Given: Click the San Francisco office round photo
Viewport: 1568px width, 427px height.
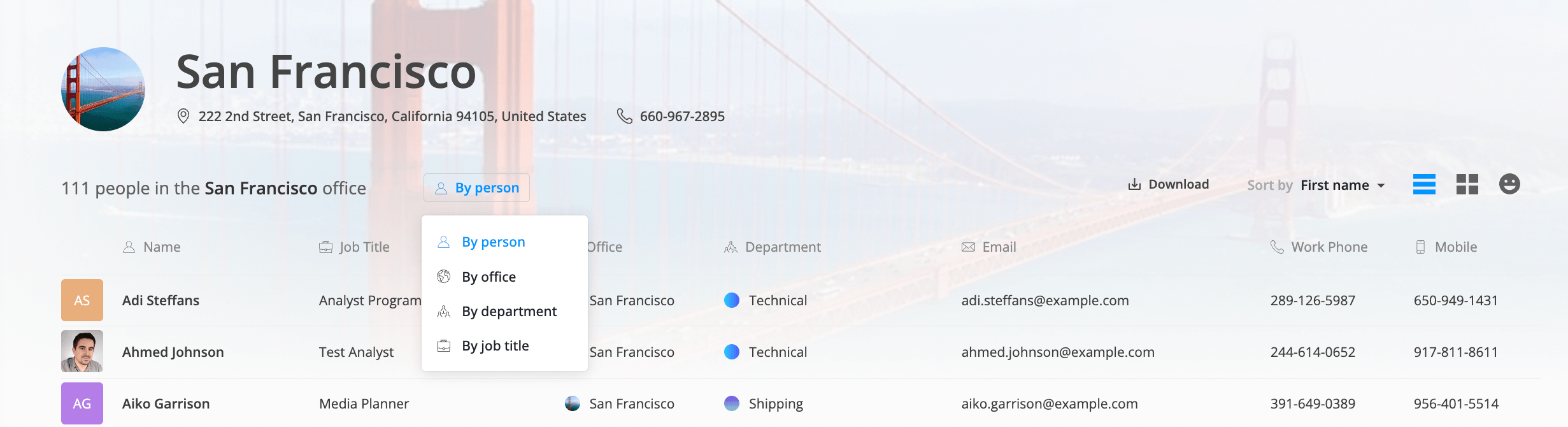Looking at the screenshot, I should pos(103,89).
